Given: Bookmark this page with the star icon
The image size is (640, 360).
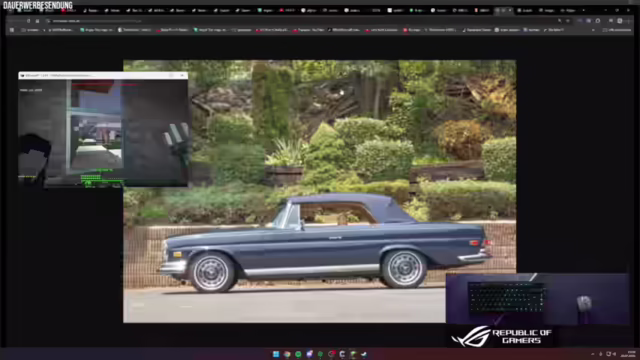Looking at the screenshot, I should point(568,21).
